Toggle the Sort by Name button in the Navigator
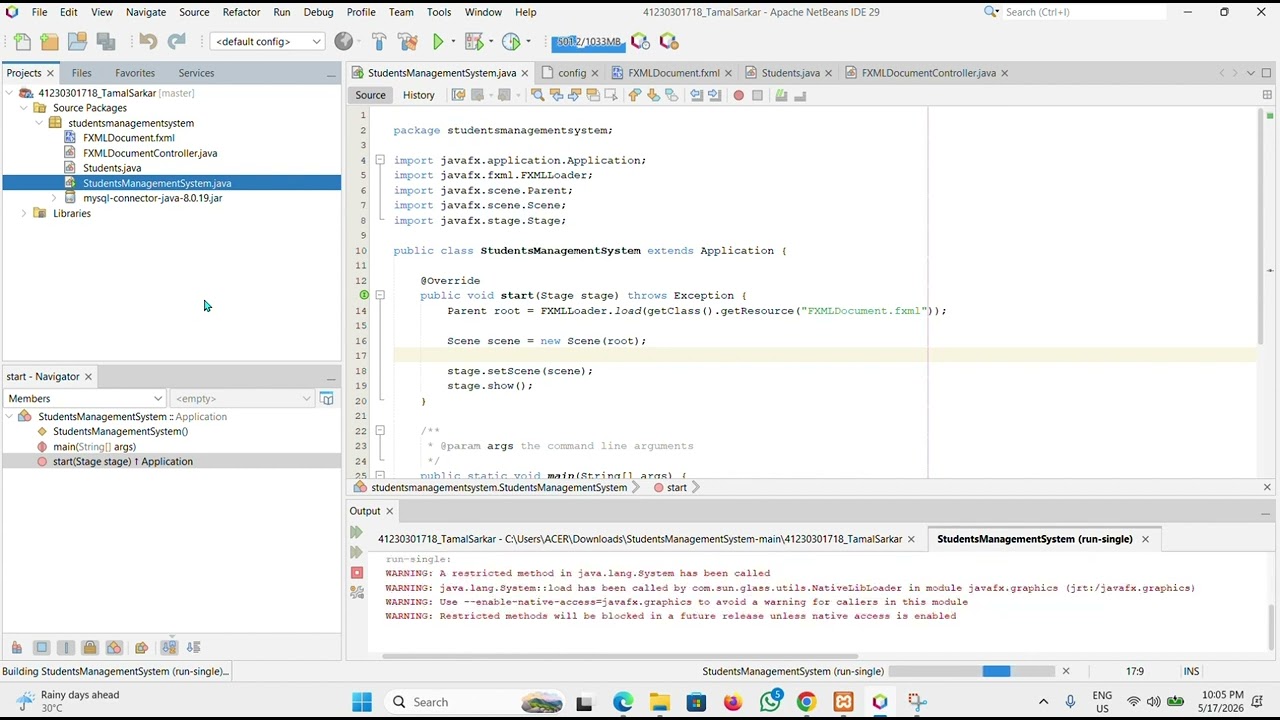This screenshot has height=720, width=1280. point(169,648)
